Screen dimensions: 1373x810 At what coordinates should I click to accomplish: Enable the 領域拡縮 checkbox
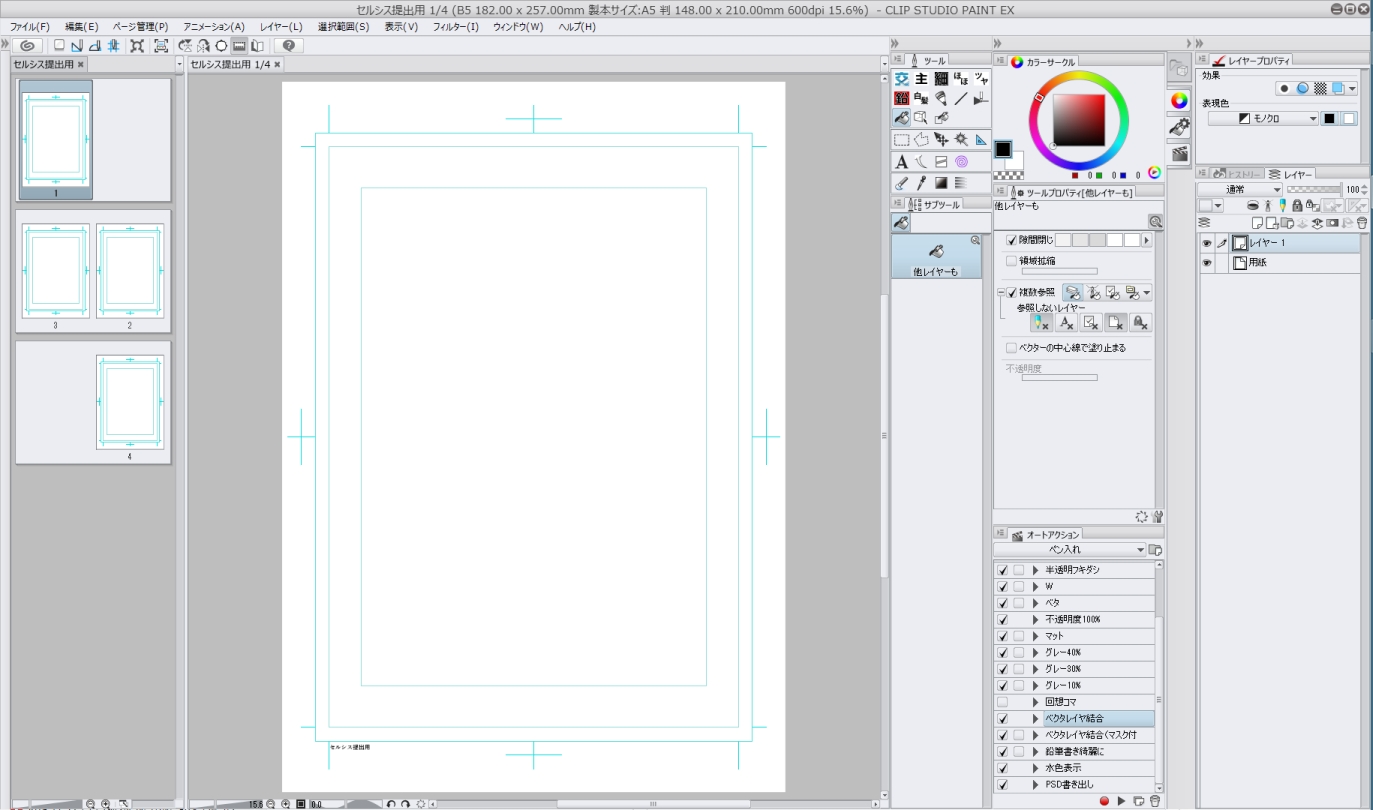[x=1011, y=261]
